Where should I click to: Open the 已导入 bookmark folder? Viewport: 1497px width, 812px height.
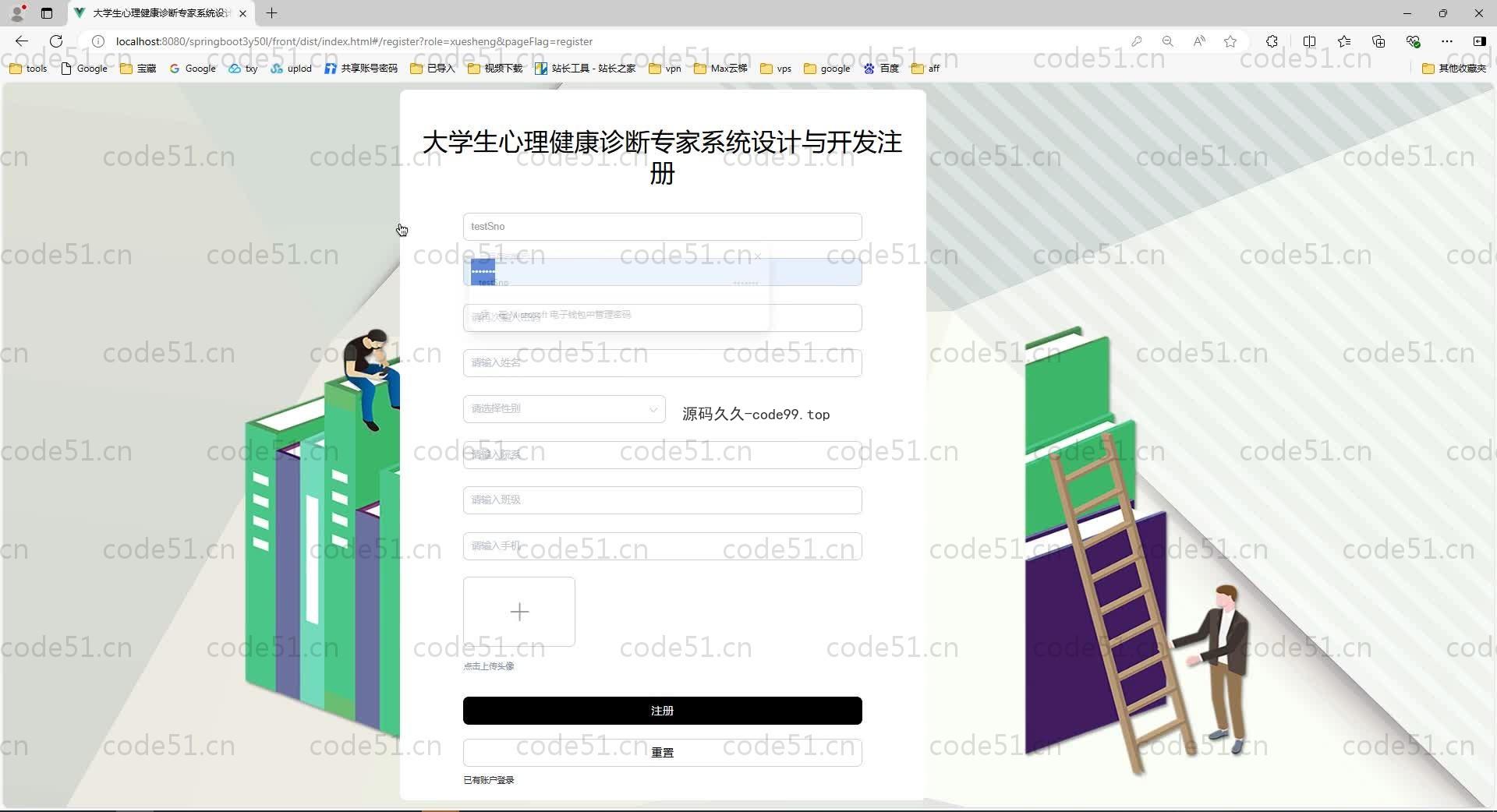(x=432, y=69)
